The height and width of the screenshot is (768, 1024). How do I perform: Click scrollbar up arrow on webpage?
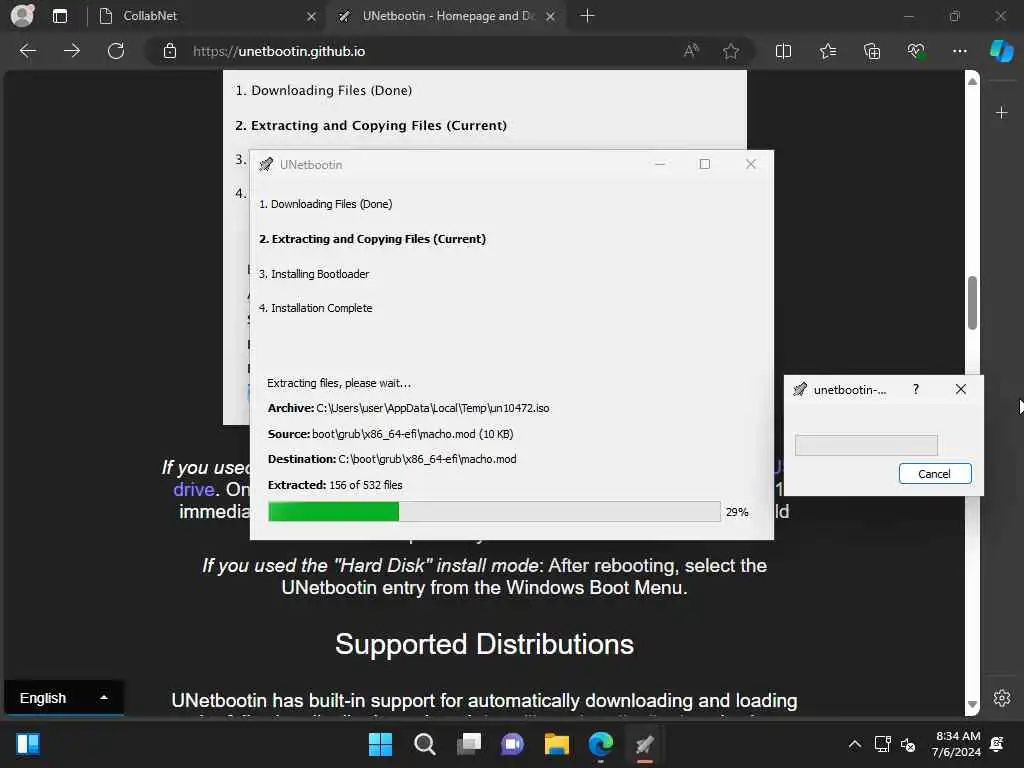tap(972, 81)
